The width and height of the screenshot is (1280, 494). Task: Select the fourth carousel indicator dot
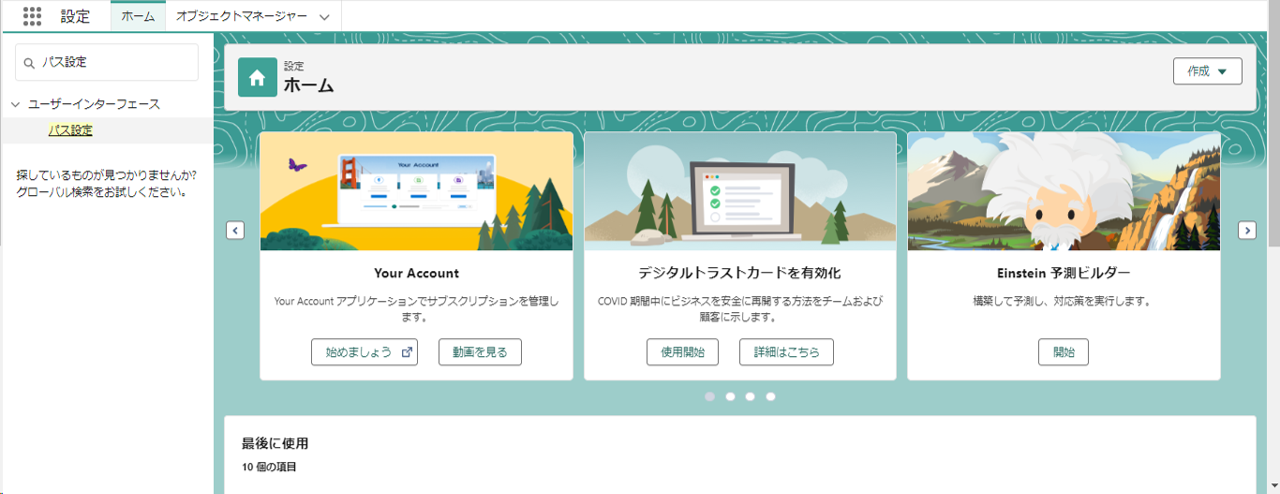click(x=770, y=397)
